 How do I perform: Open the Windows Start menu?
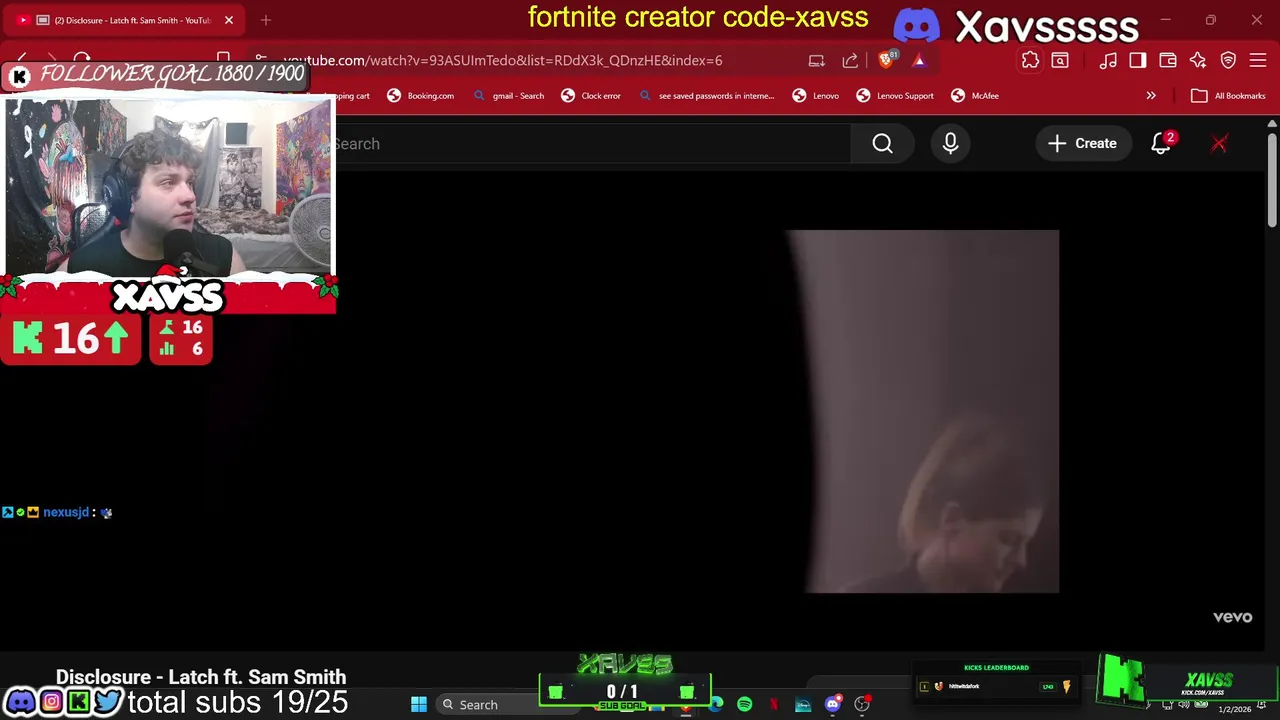click(419, 704)
